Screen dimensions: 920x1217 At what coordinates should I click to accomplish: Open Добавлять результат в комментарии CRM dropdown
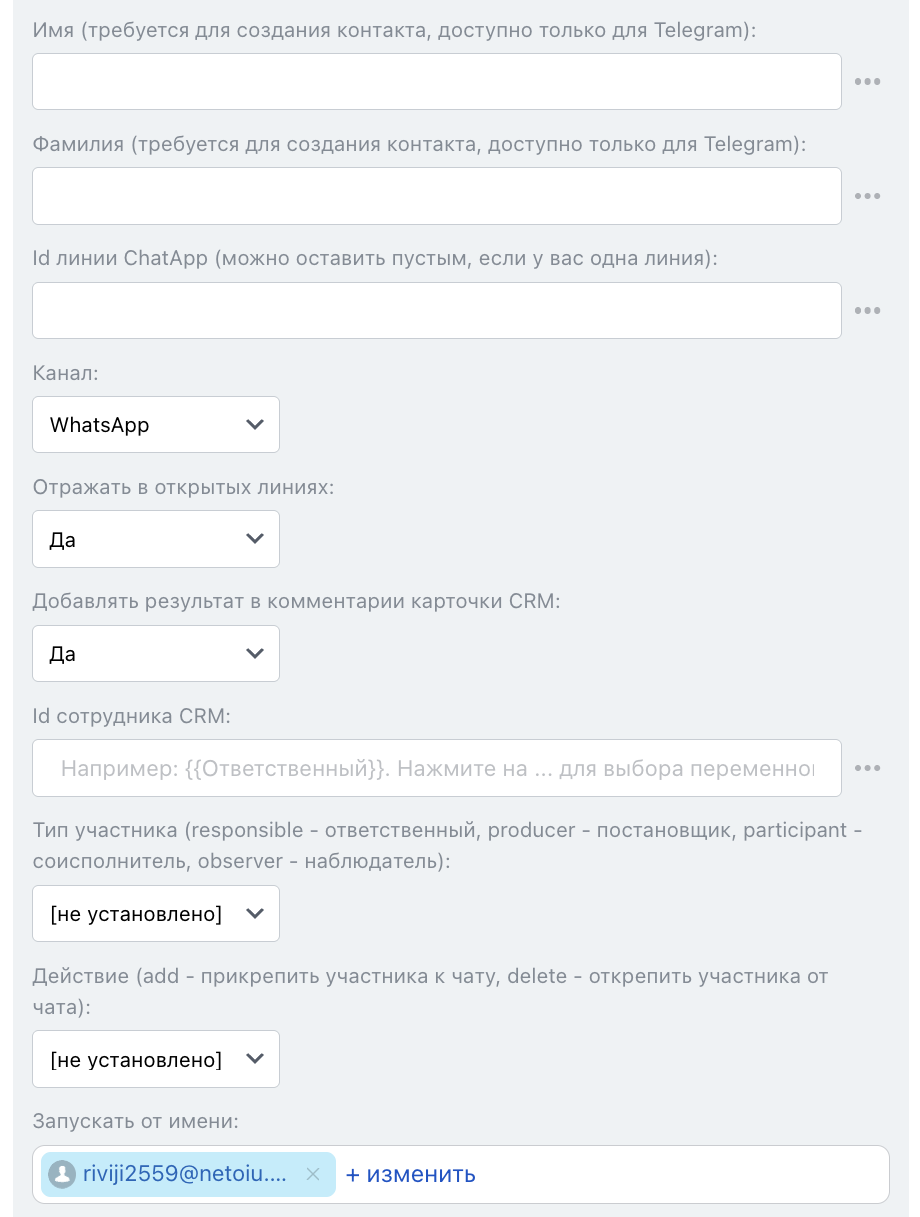155,654
